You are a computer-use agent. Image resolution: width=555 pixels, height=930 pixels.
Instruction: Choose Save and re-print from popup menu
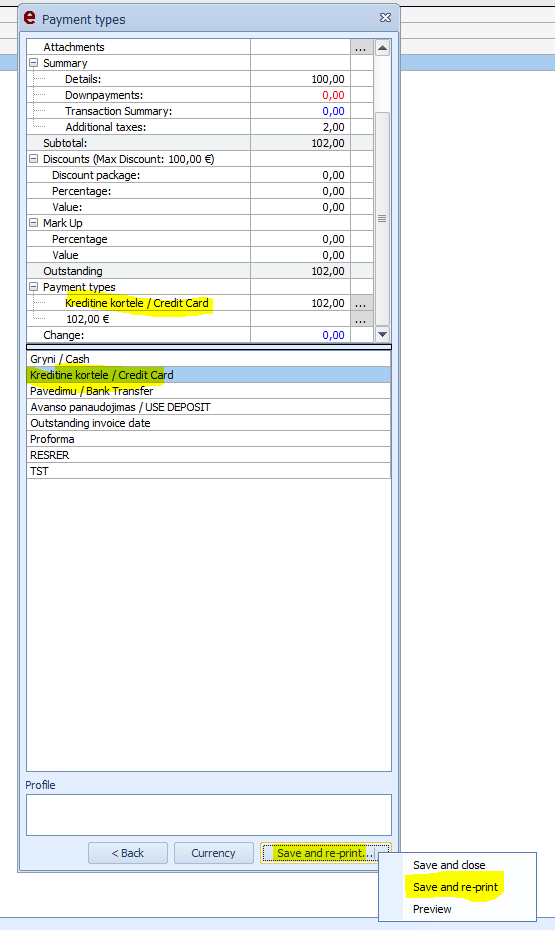(x=455, y=887)
